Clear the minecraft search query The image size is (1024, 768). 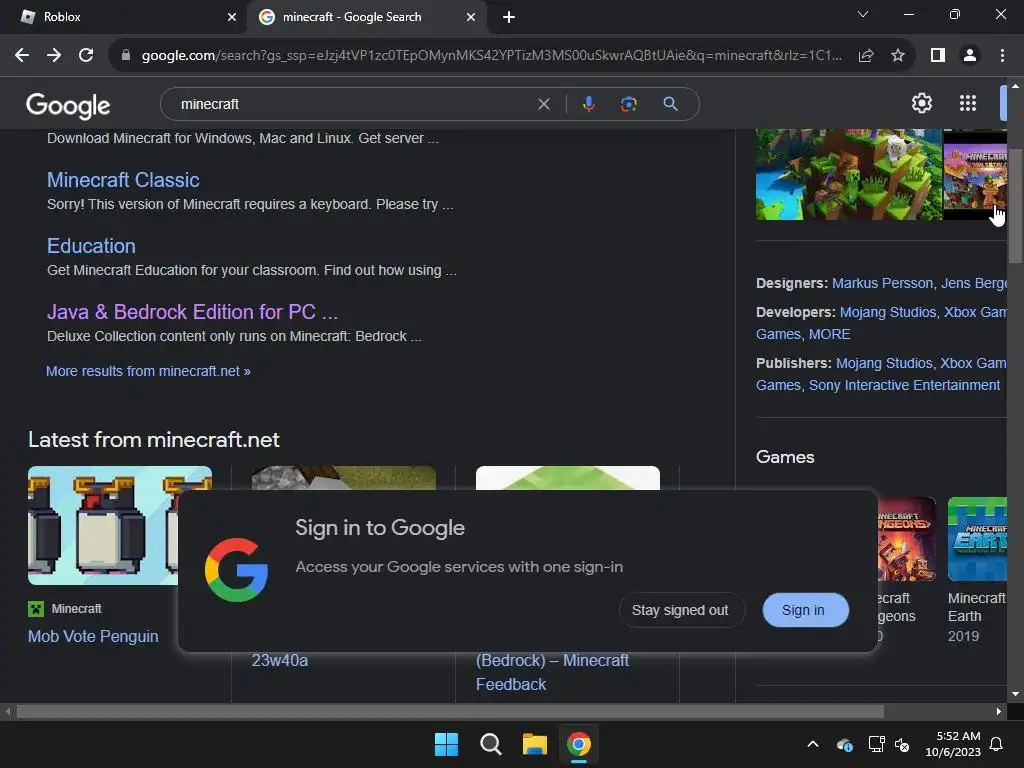click(543, 104)
